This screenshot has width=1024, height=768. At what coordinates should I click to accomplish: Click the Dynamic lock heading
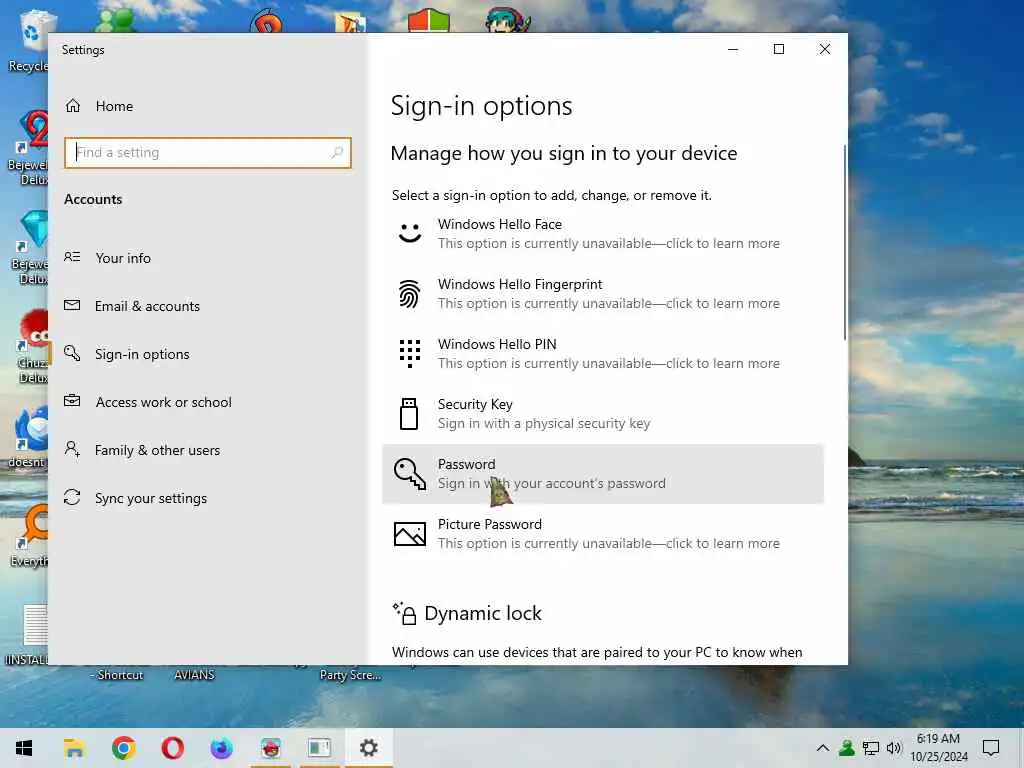[x=483, y=613]
